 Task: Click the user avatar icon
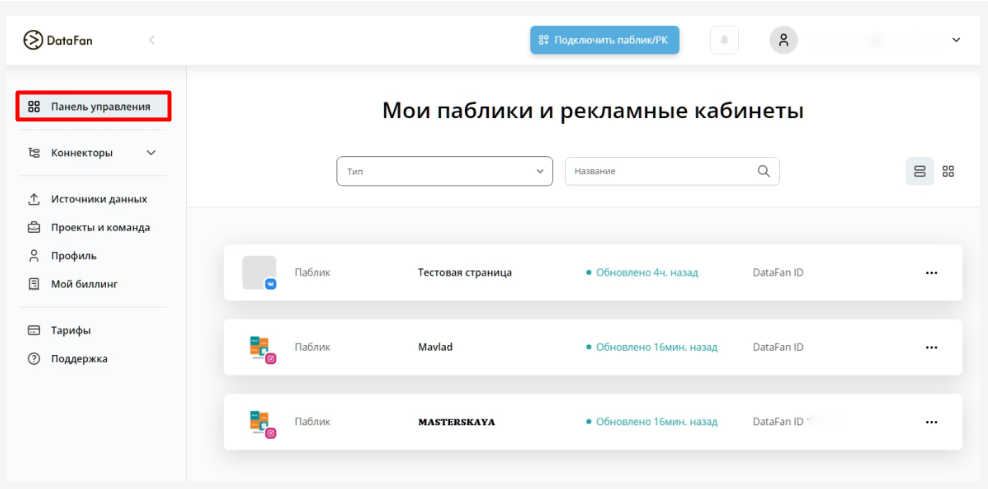pyautogui.click(x=783, y=40)
